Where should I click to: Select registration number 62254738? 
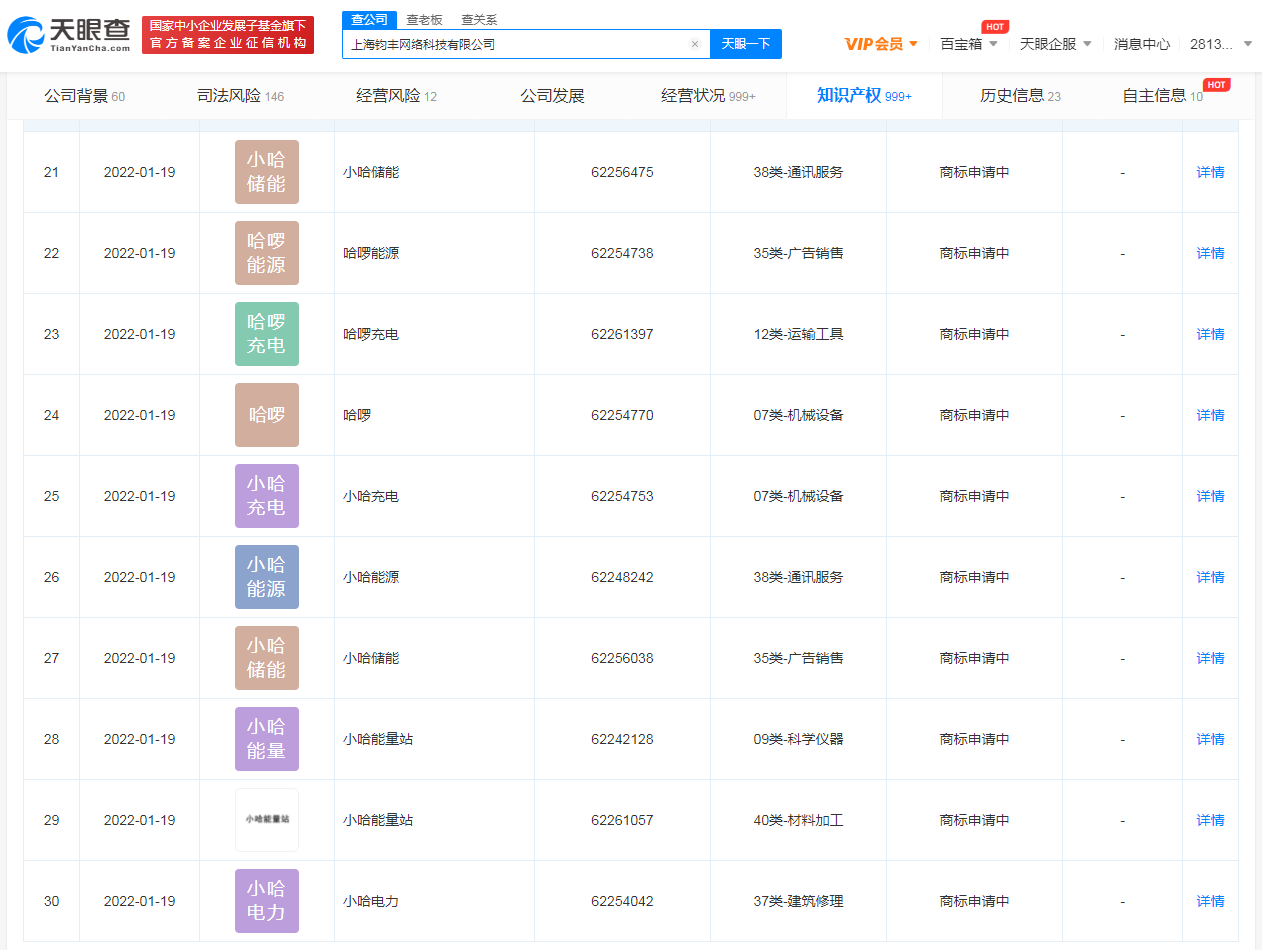[622, 253]
